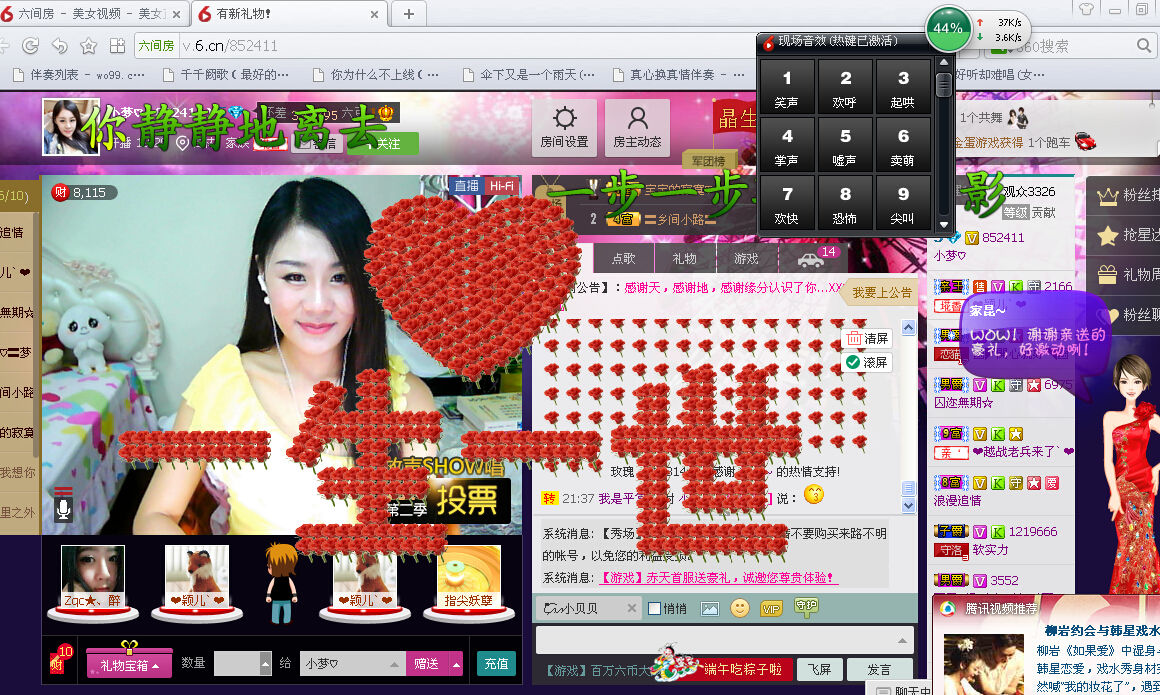Image resolution: width=1160 pixels, height=695 pixels.
Task: Play sound effect 3 起哄
Action: (903, 87)
